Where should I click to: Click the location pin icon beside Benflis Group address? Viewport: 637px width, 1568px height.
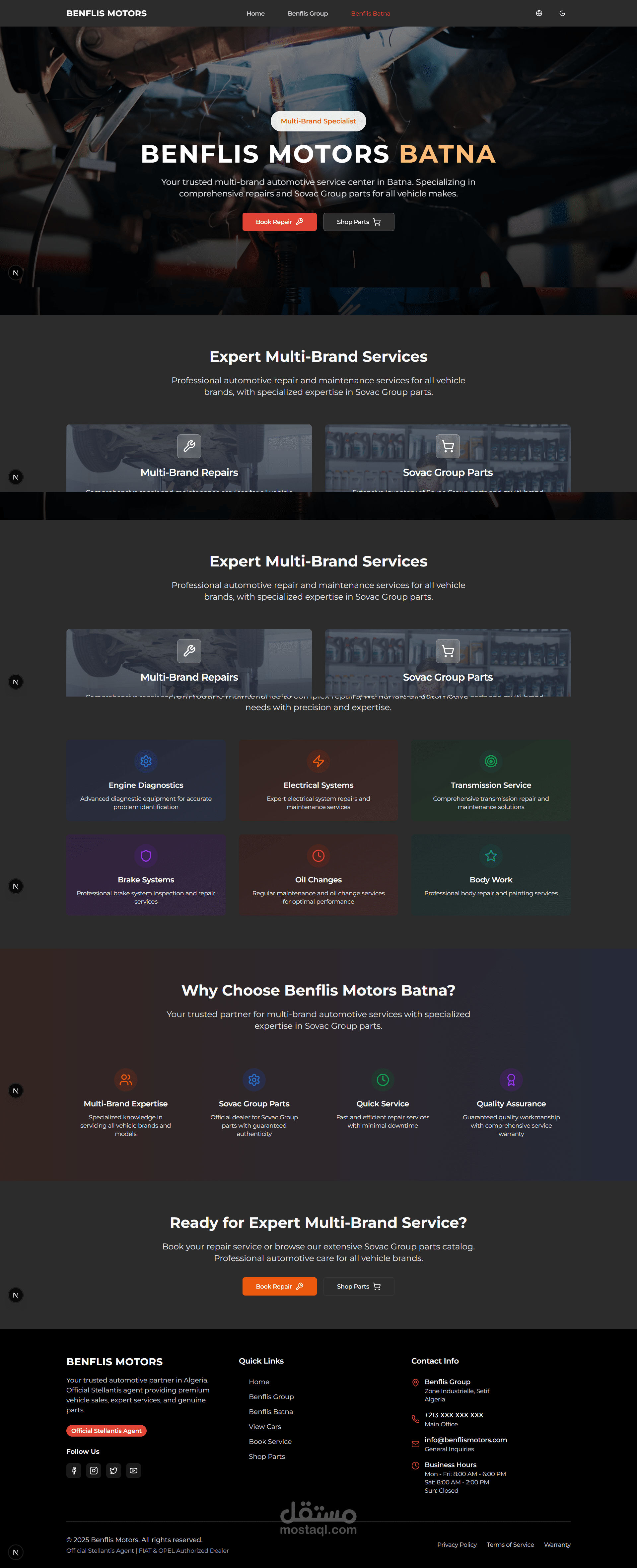415,1382
